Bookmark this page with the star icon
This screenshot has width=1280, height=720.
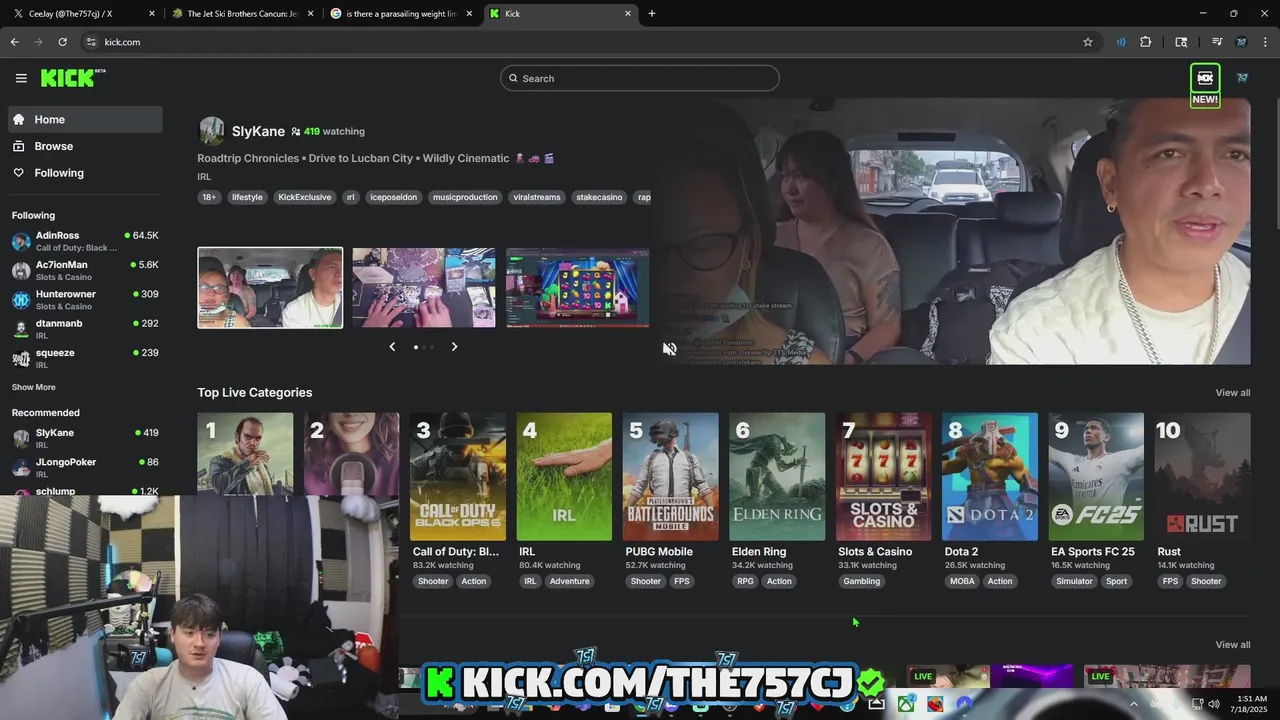click(x=1088, y=42)
